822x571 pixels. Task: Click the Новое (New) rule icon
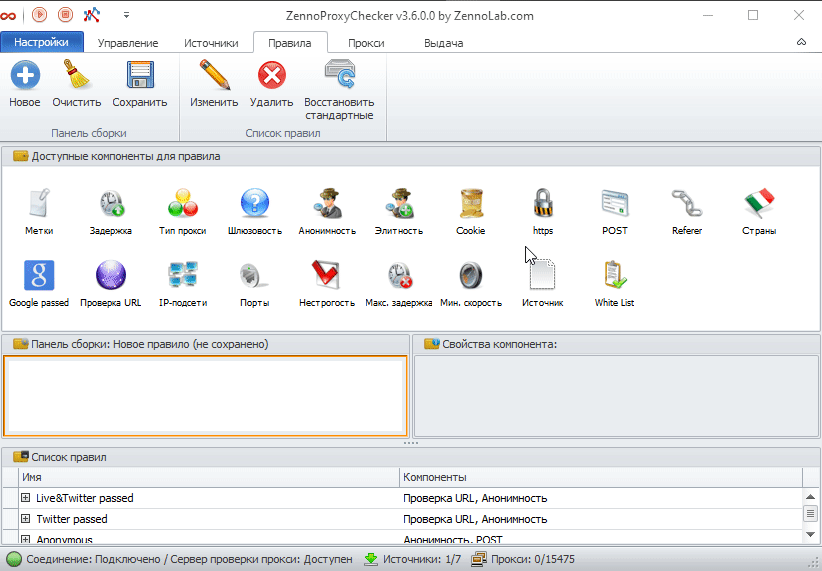pos(25,77)
